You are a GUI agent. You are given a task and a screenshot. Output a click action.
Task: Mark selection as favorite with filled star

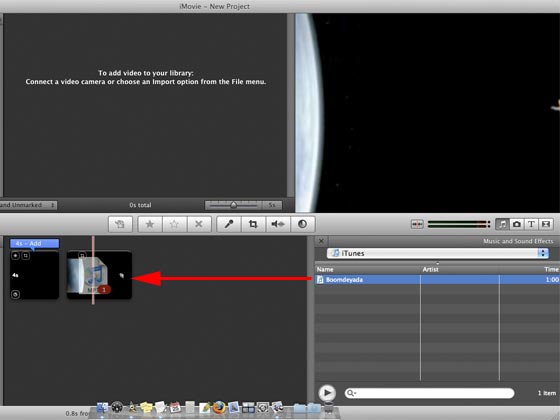click(x=150, y=224)
